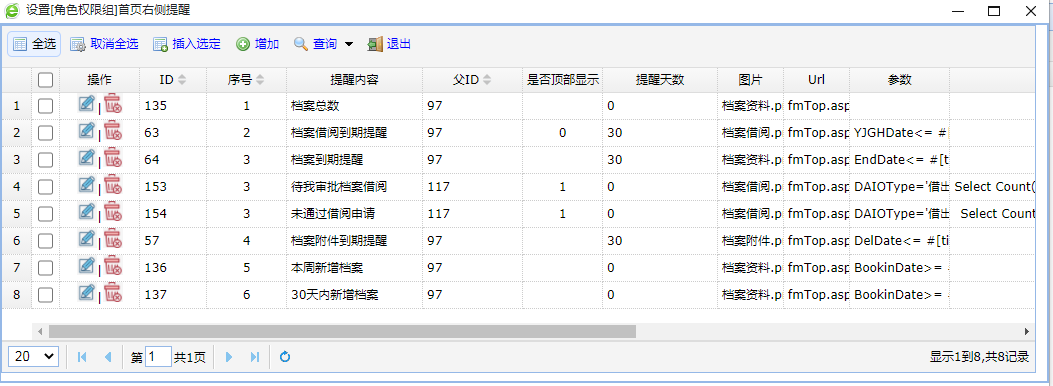Screen dimensions: 1053x386
Task: Click edit icon for 待我审批档案借阅 row
Action: click(x=87, y=185)
